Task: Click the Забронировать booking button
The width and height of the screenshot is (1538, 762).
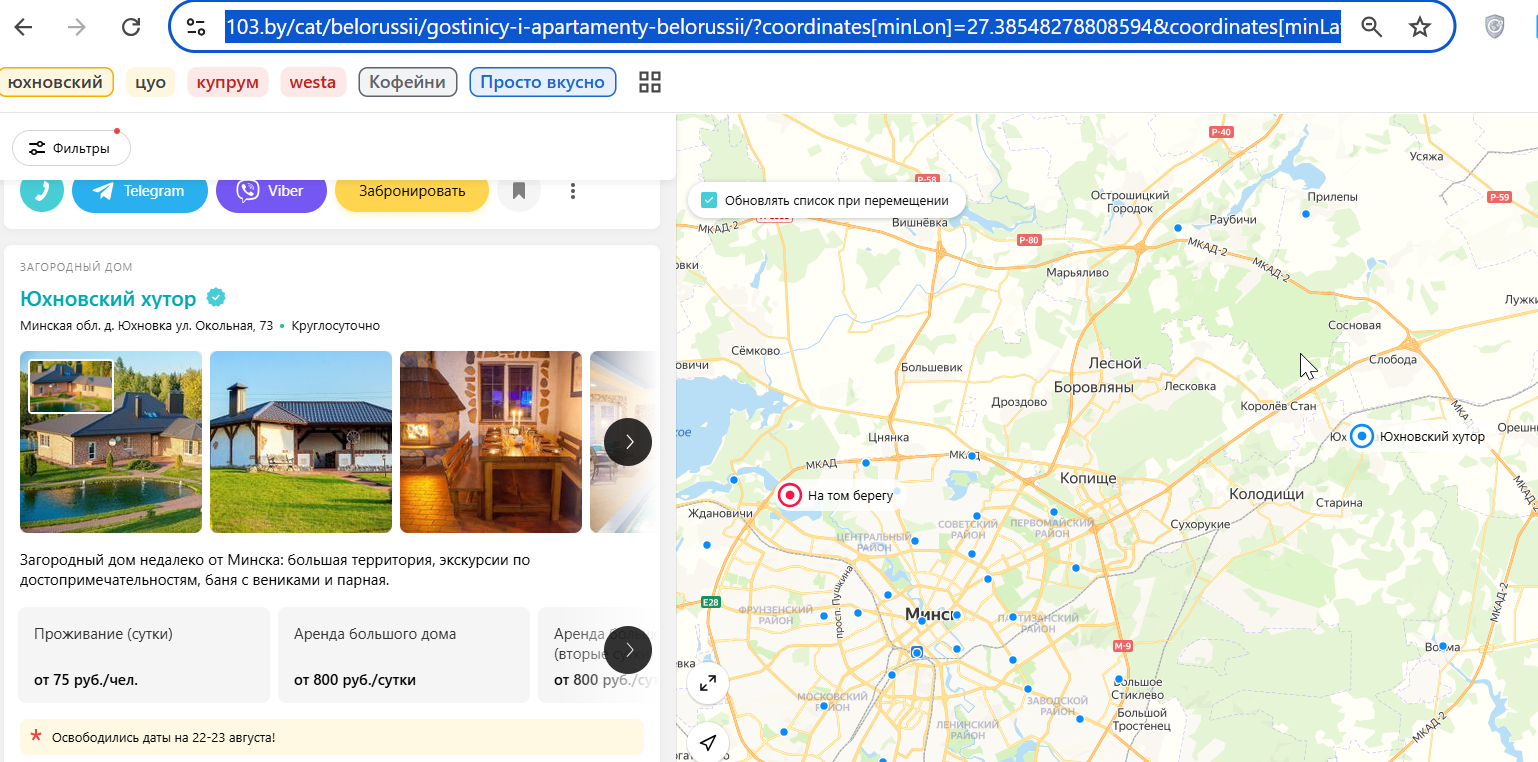Action: coord(412,191)
